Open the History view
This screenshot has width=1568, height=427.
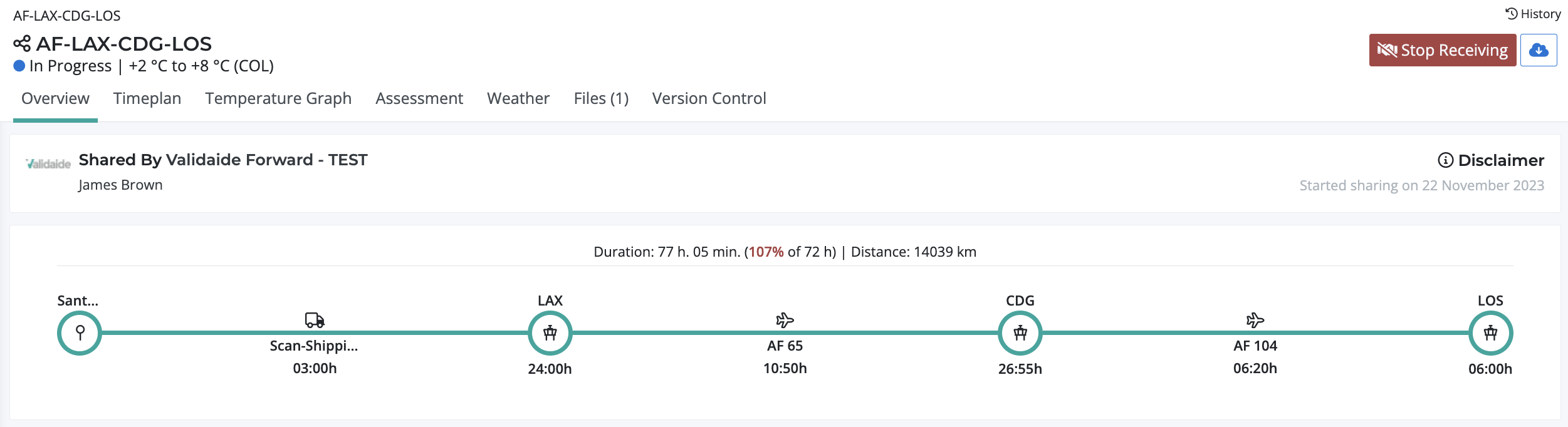pyautogui.click(x=1533, y=14)
